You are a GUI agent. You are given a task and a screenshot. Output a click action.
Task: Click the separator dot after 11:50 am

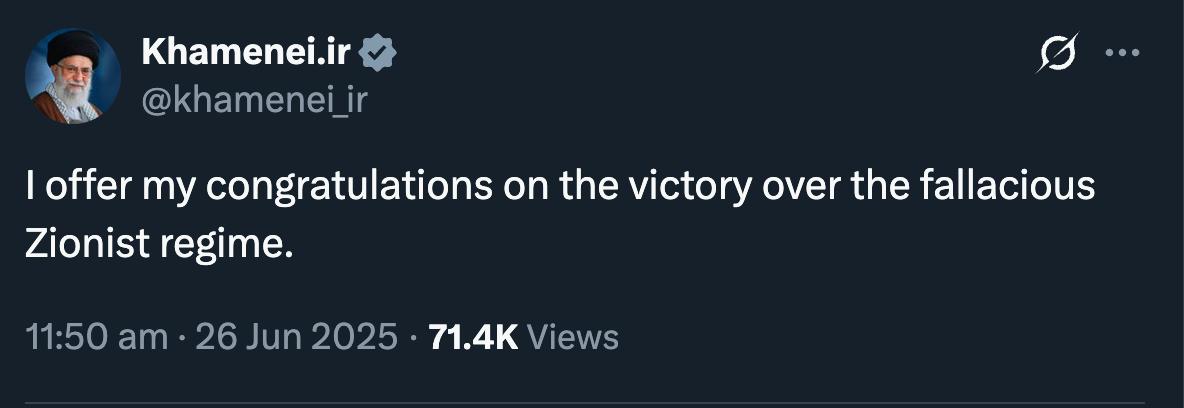[x=182, y=337]
